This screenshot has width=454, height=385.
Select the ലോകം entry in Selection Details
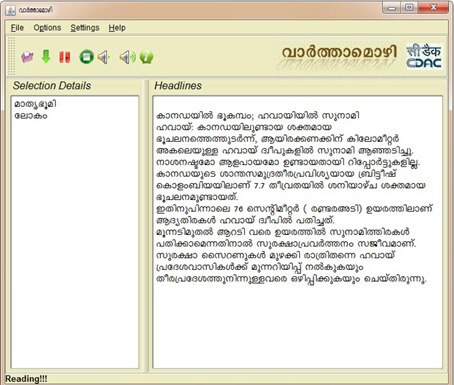pos(31,116)
